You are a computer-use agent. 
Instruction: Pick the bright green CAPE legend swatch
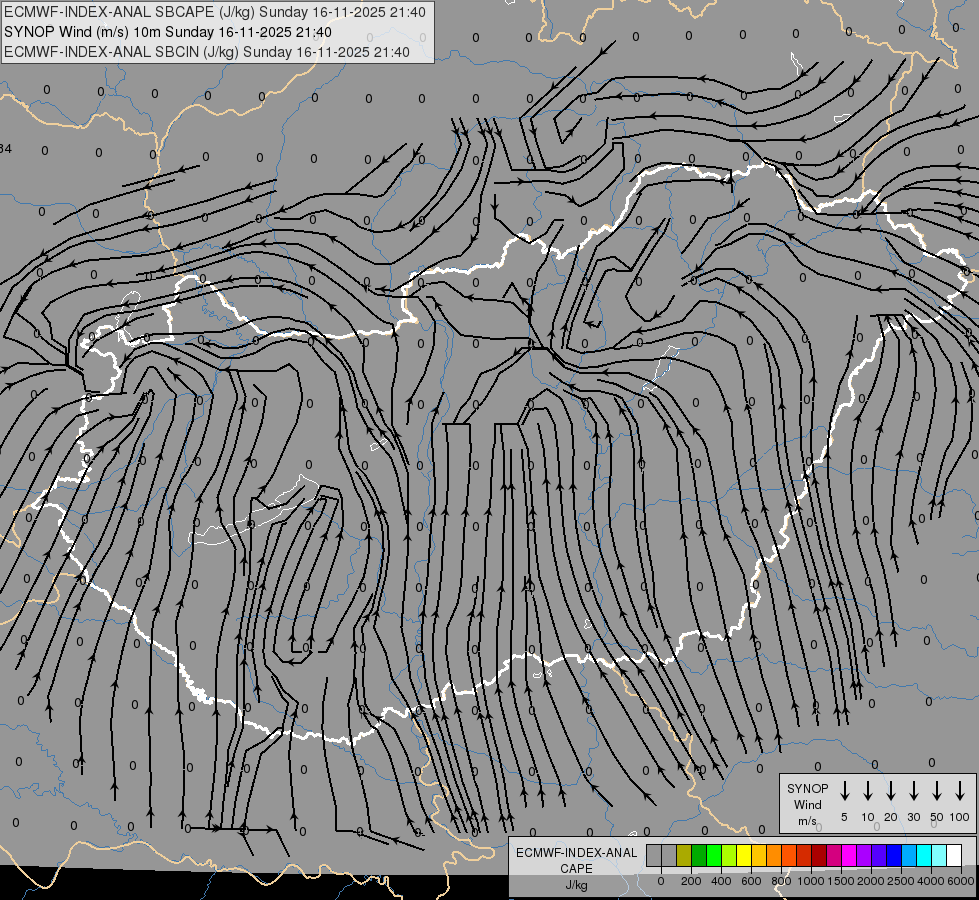point(714,855)
